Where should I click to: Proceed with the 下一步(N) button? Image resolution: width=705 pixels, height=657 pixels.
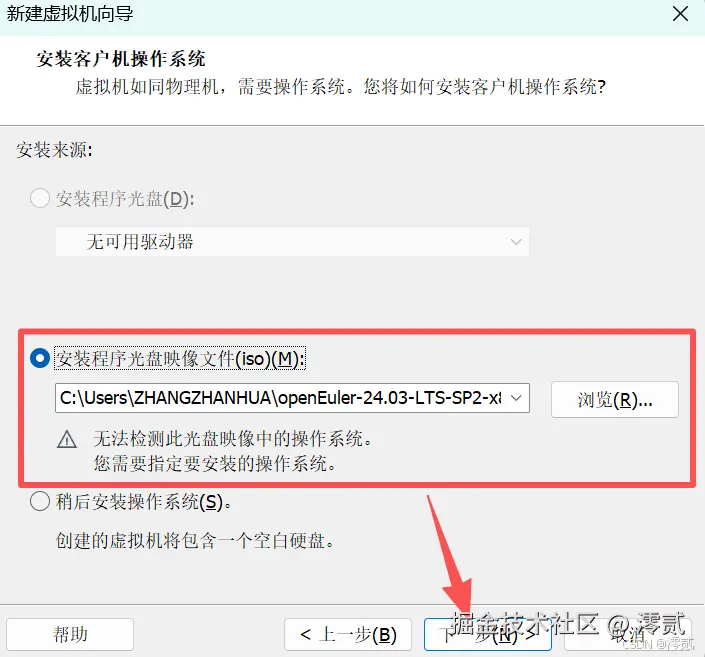click(x=488, y=634)
